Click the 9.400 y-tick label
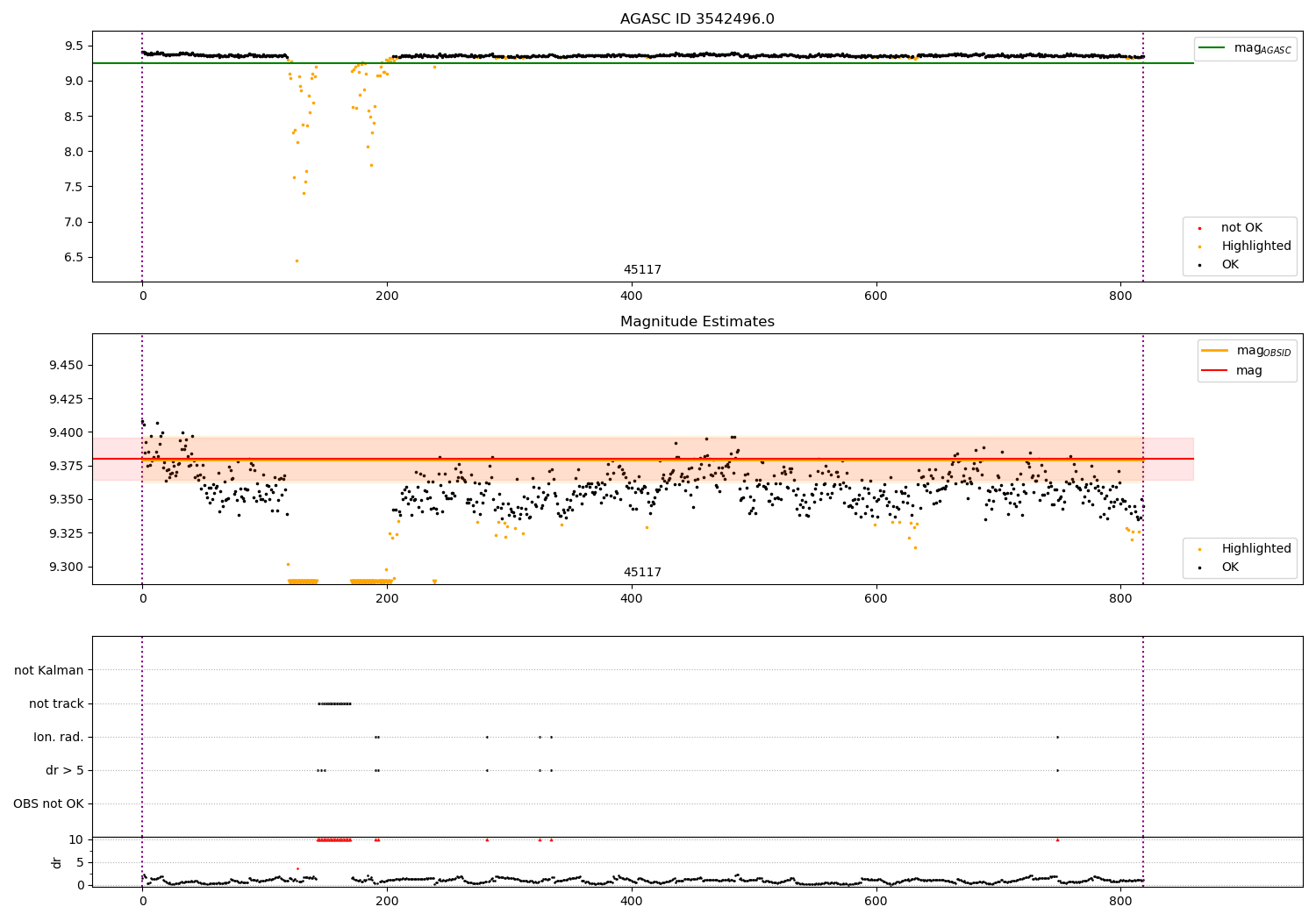1316x921 pixels. 66,432
